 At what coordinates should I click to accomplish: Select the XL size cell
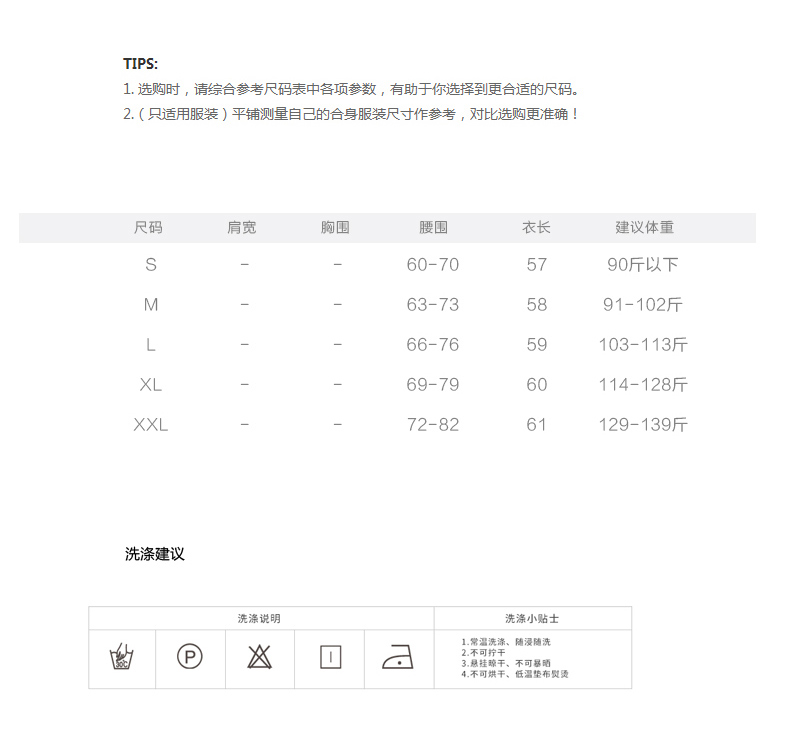(151, 385)
